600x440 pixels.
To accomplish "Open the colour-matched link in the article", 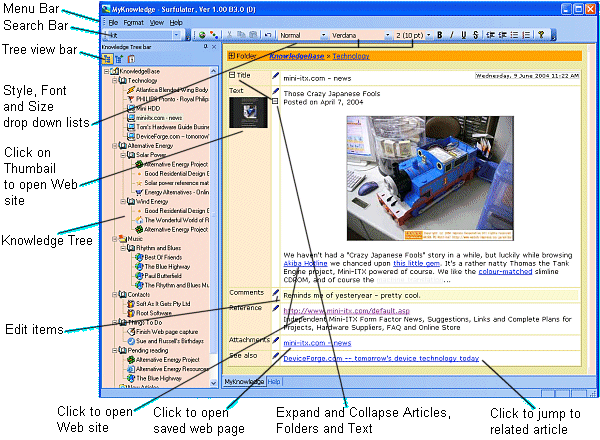I will tap(505, 272).
